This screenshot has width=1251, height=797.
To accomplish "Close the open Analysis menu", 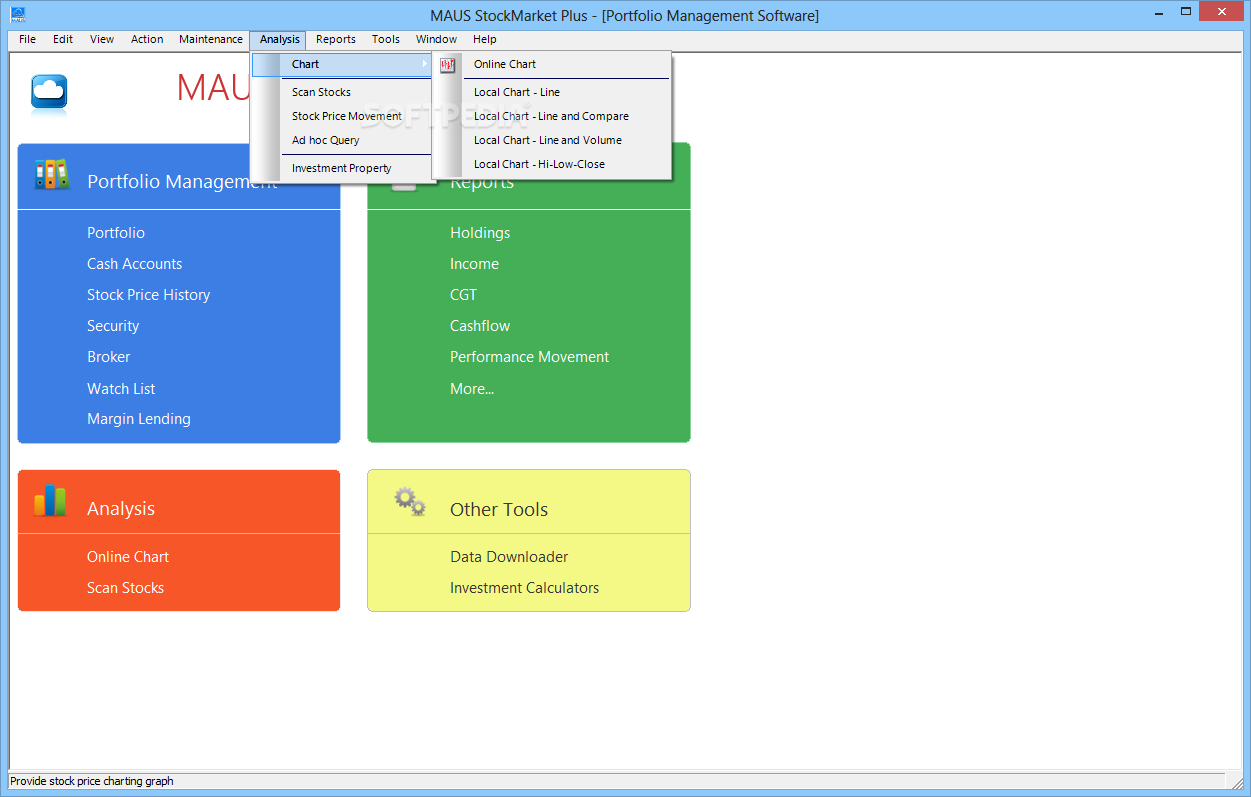I will click(x=279, y=39).
